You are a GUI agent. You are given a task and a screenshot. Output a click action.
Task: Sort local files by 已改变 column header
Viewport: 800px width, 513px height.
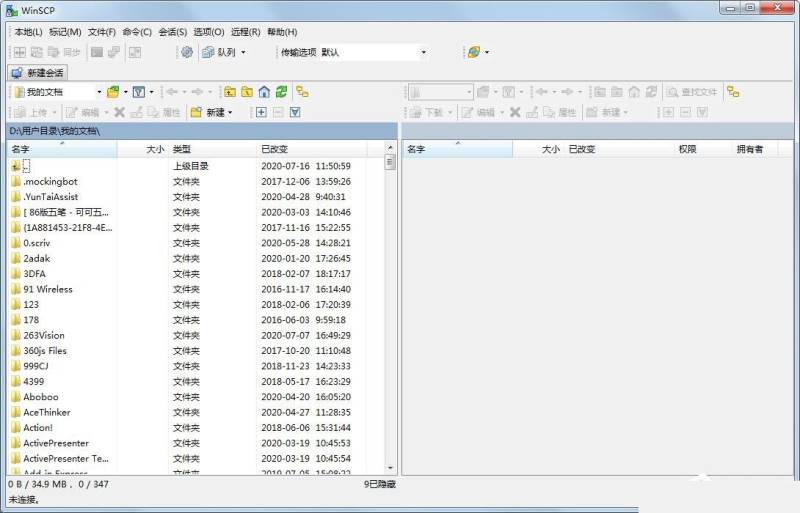(x=274, y=149)
